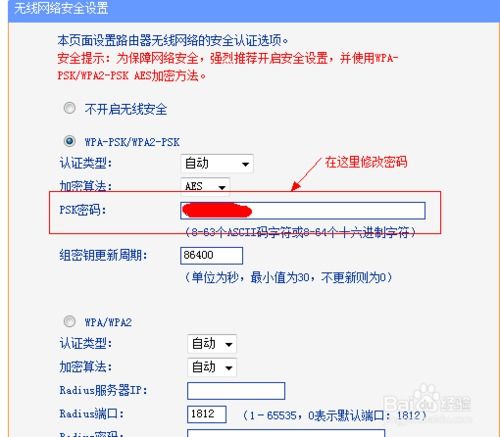The height and width of the screenshot is (437, 500).
Task: Open 认证类型 dropdown under WPA/WPA2
Action: [x=212, y=344]
